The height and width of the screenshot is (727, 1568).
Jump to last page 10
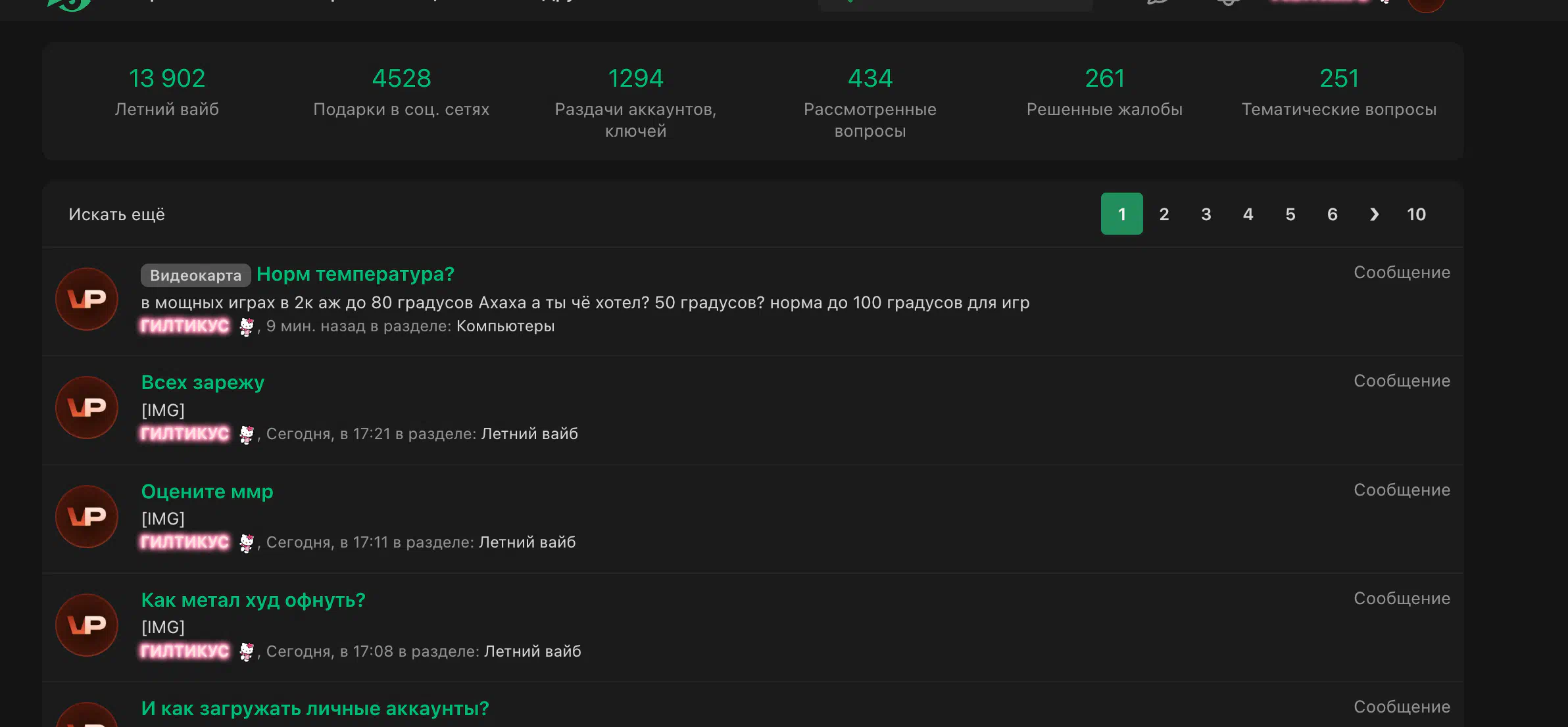[x=1416, y=214]
